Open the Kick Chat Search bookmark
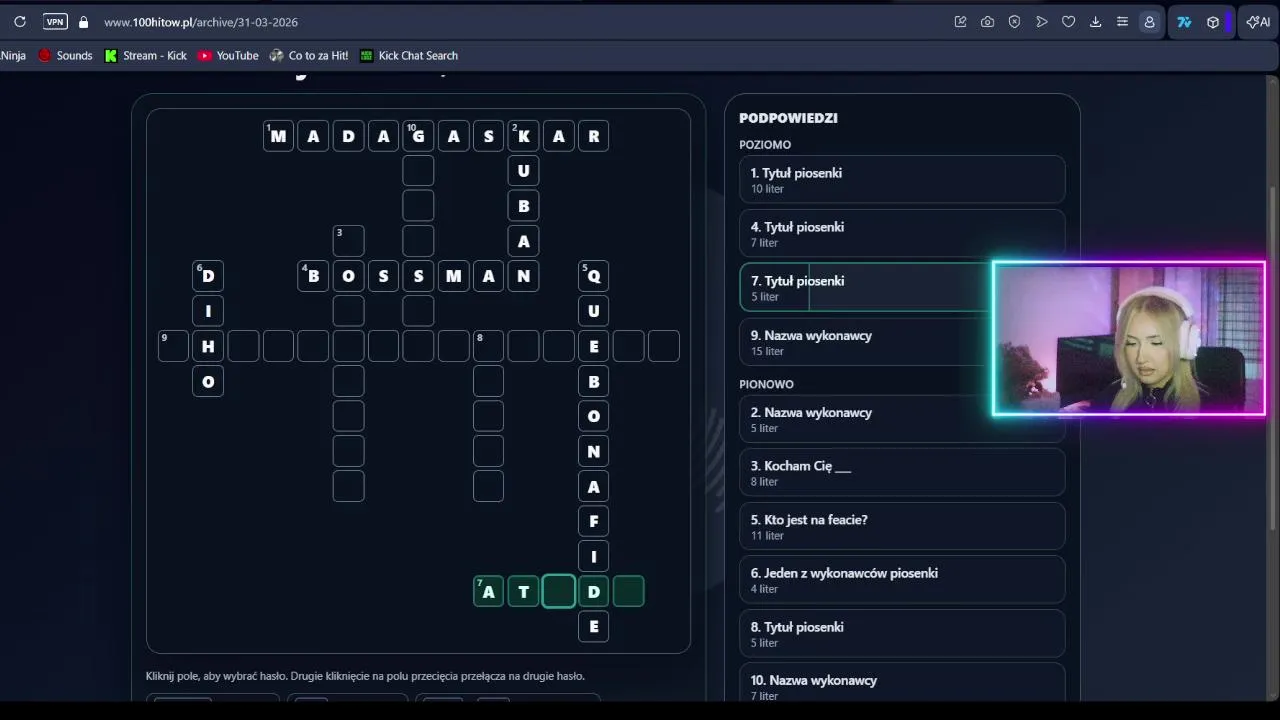This screenshot has width=1280, height=720. click(409, 56)
